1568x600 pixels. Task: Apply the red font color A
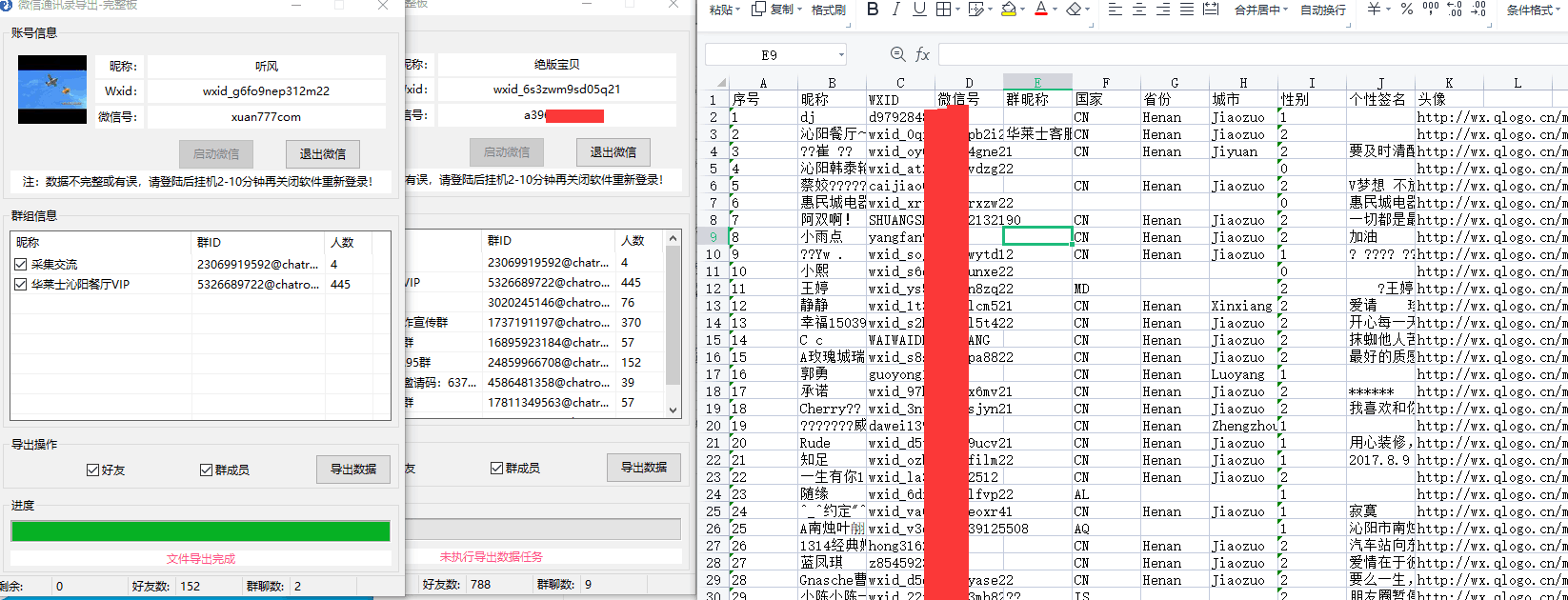[x=1041, y=9]
